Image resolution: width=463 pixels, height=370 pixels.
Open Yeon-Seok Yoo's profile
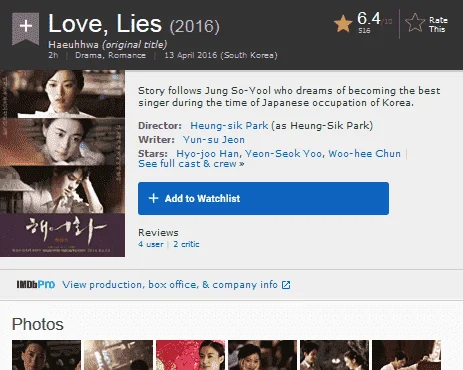[x=284, y=154]
